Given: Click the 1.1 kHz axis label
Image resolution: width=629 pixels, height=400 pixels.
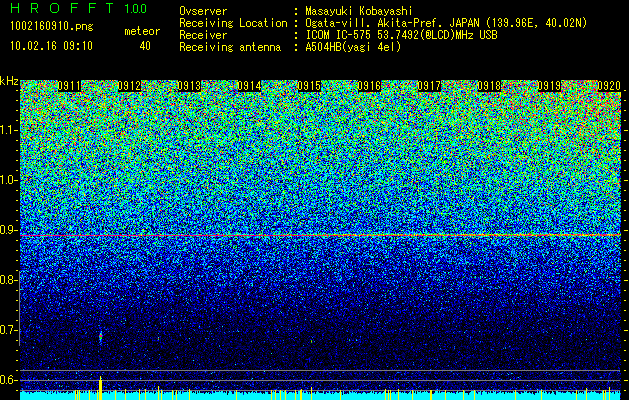Looking at the screenshot, I should coord(7,130).
